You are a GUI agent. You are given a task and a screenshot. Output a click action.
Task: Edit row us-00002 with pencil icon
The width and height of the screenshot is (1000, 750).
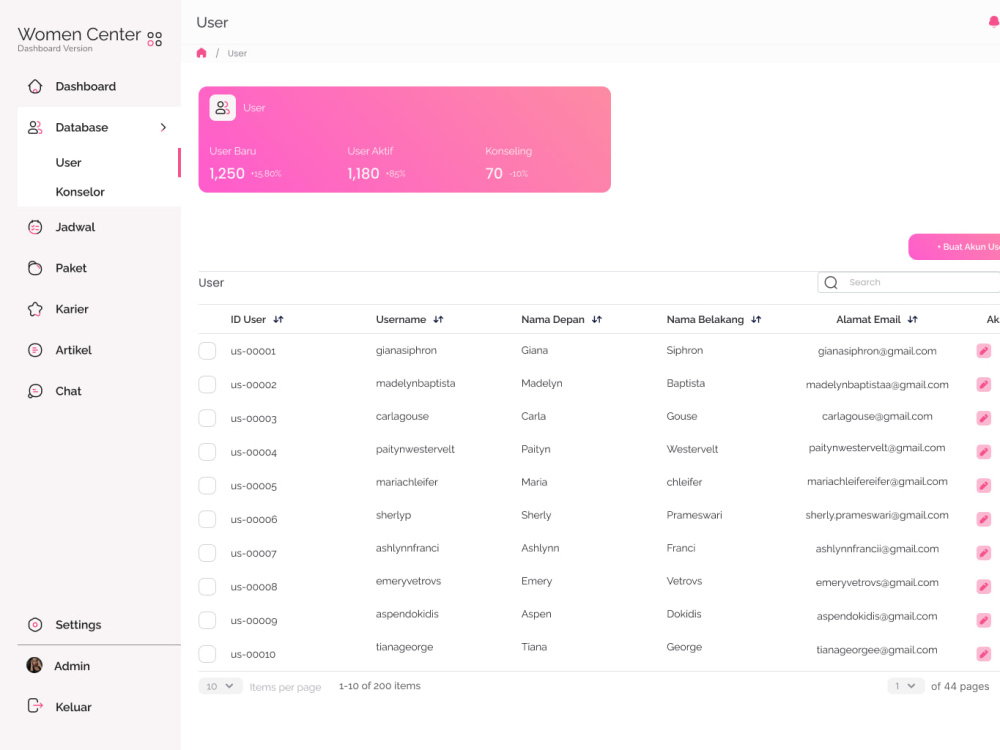983,385
